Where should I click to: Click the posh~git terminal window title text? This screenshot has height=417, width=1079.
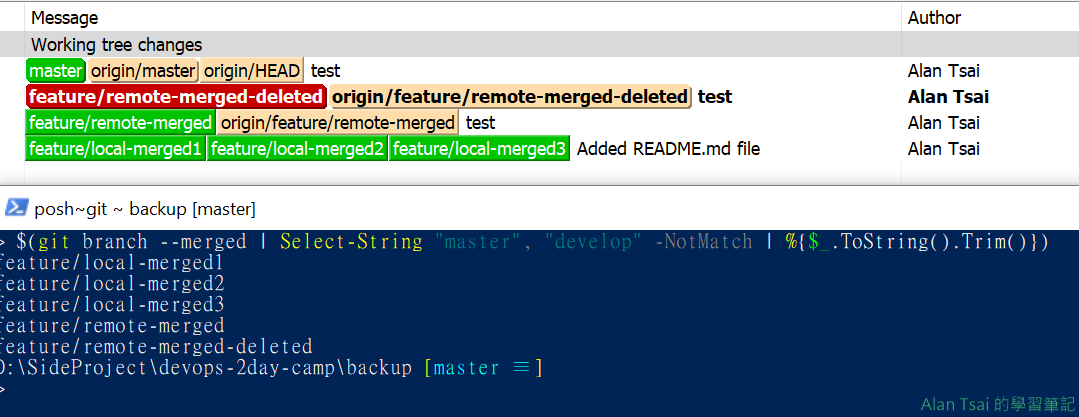pos(145,209)
